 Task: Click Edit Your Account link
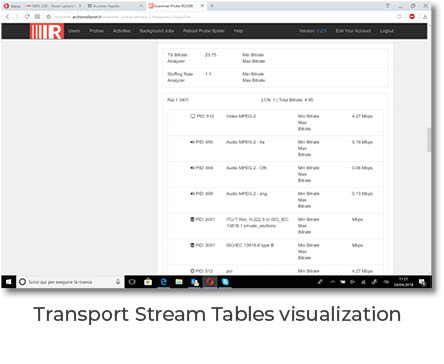353,31
